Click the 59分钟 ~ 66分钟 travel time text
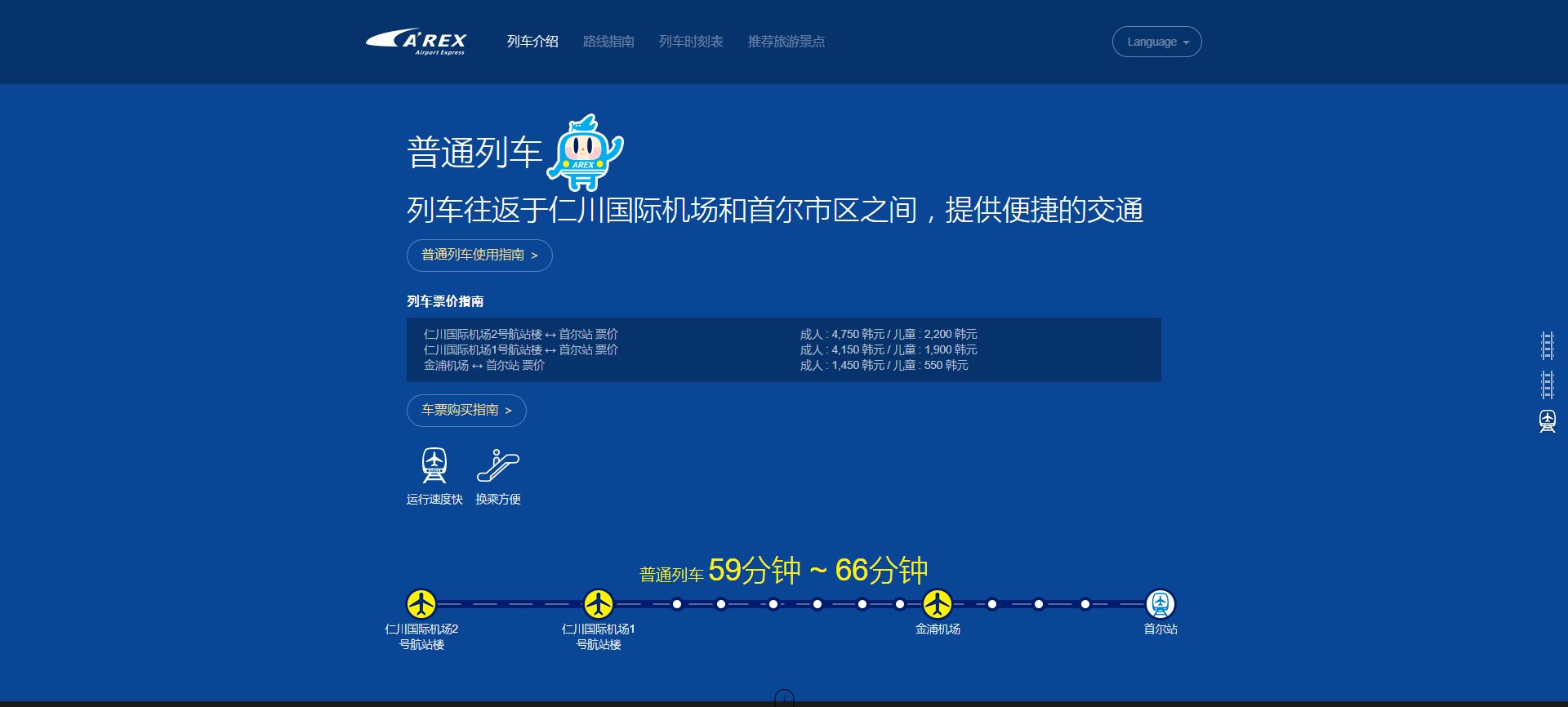Image resolution: width=1568 pixels, height=707 pixels. (817, 570)
